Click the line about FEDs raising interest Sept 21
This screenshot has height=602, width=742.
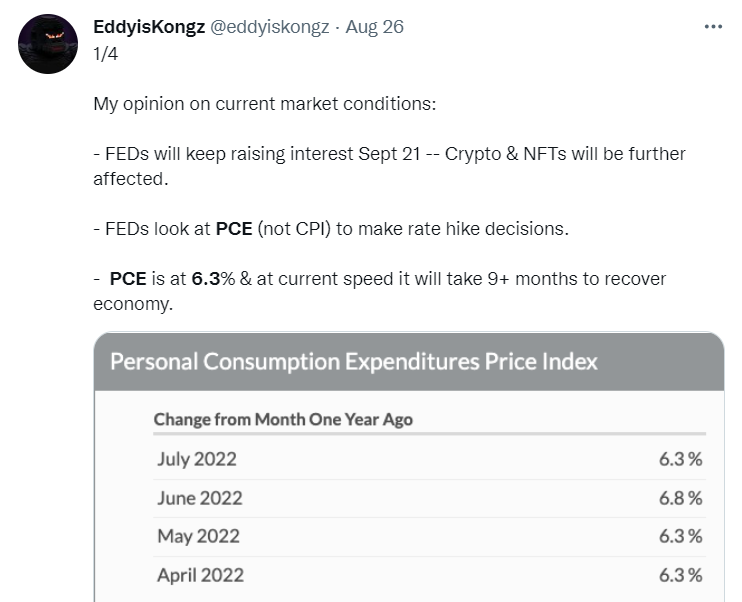pos(389,154)
